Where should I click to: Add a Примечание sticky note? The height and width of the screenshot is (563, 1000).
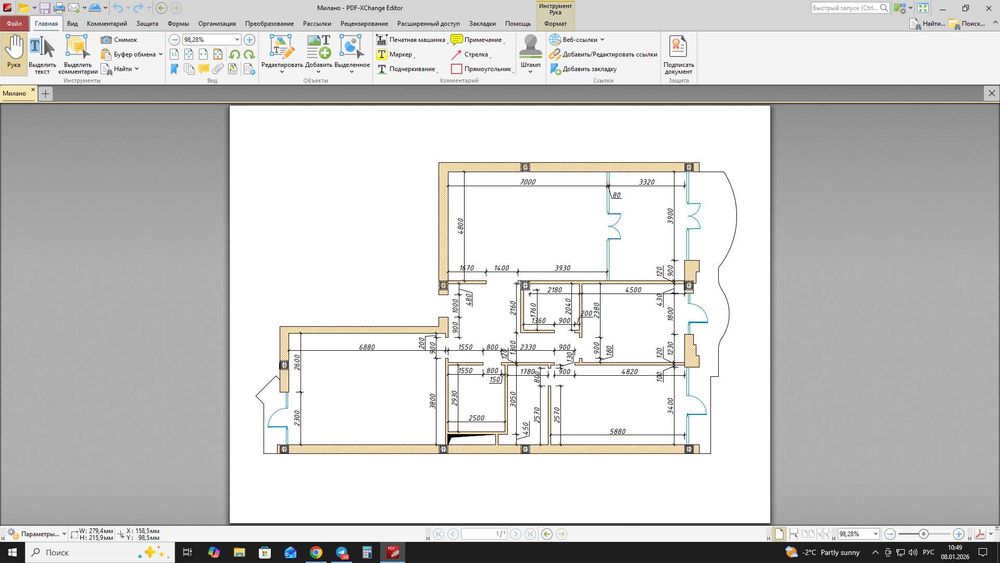[x=476, y=39]
